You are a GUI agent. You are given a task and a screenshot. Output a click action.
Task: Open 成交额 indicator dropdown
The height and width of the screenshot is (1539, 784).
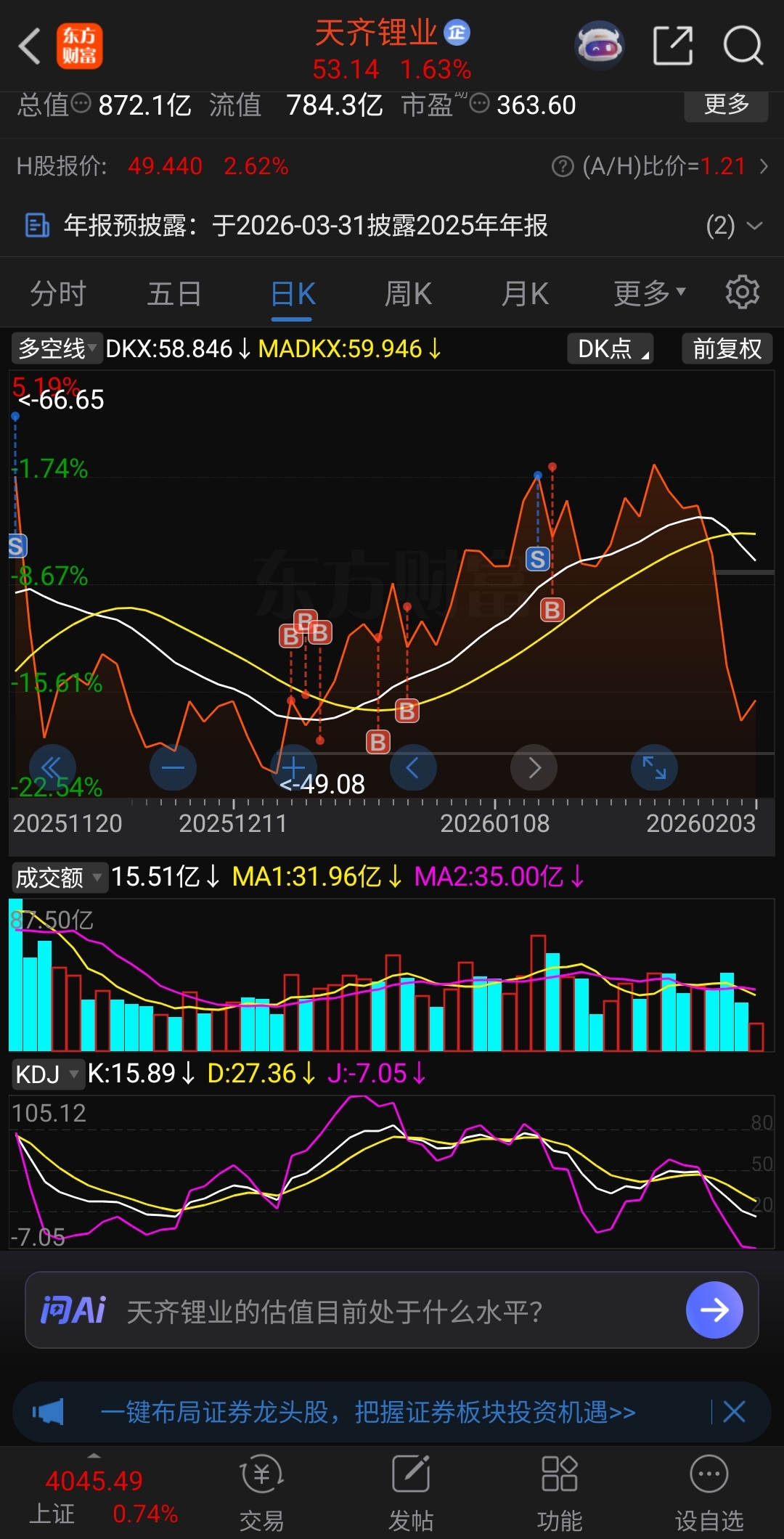[59, 877]
